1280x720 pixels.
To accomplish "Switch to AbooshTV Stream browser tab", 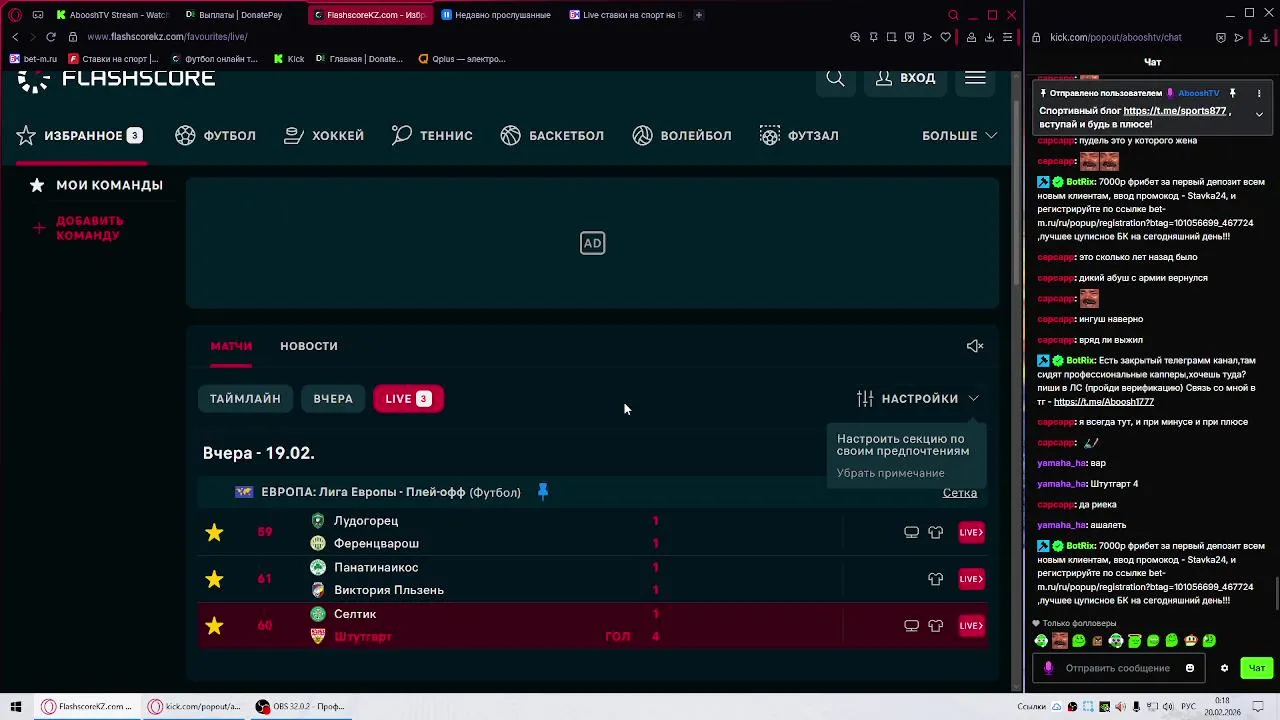I will 112,15.
